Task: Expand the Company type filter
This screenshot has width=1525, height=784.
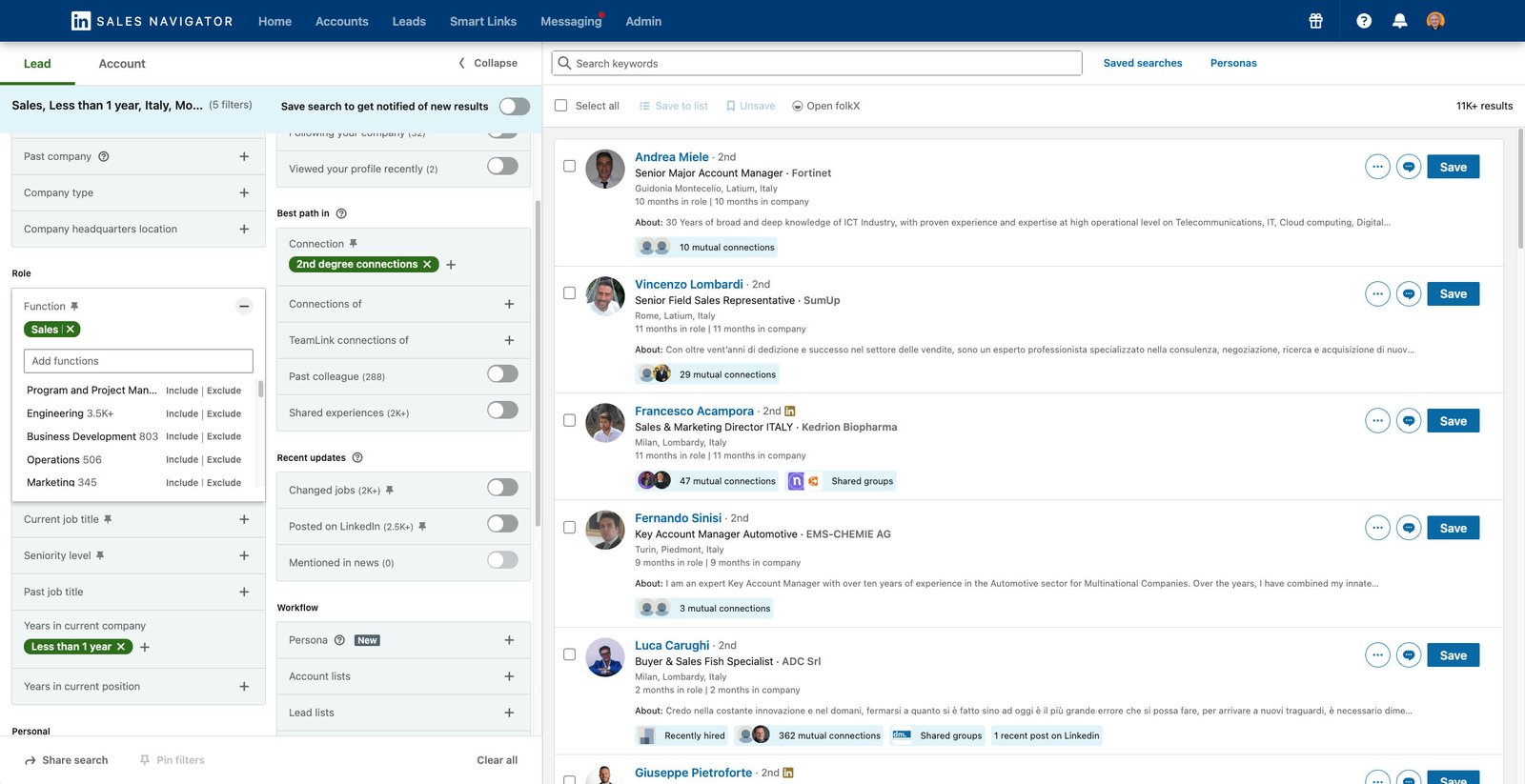Action: click(x=244, y=192)
